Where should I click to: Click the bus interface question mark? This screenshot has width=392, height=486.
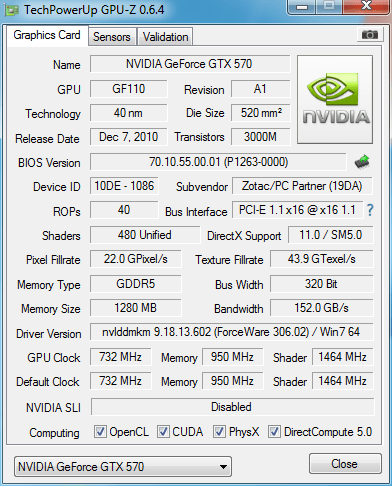coord(370,210)
